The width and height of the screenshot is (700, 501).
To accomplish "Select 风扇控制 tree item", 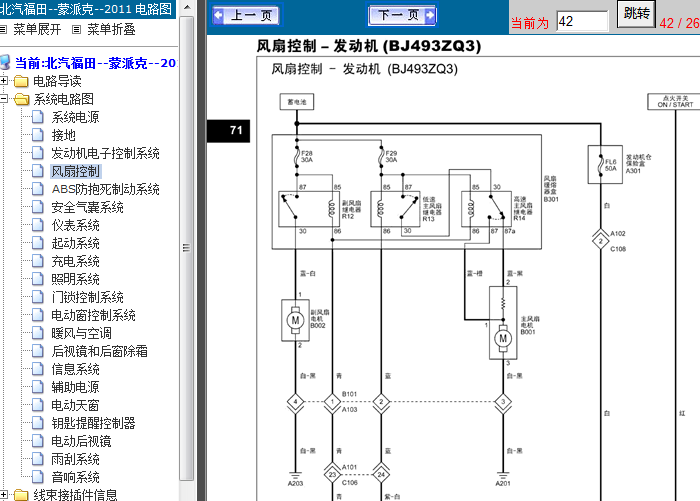I will [x=75, y=171].
